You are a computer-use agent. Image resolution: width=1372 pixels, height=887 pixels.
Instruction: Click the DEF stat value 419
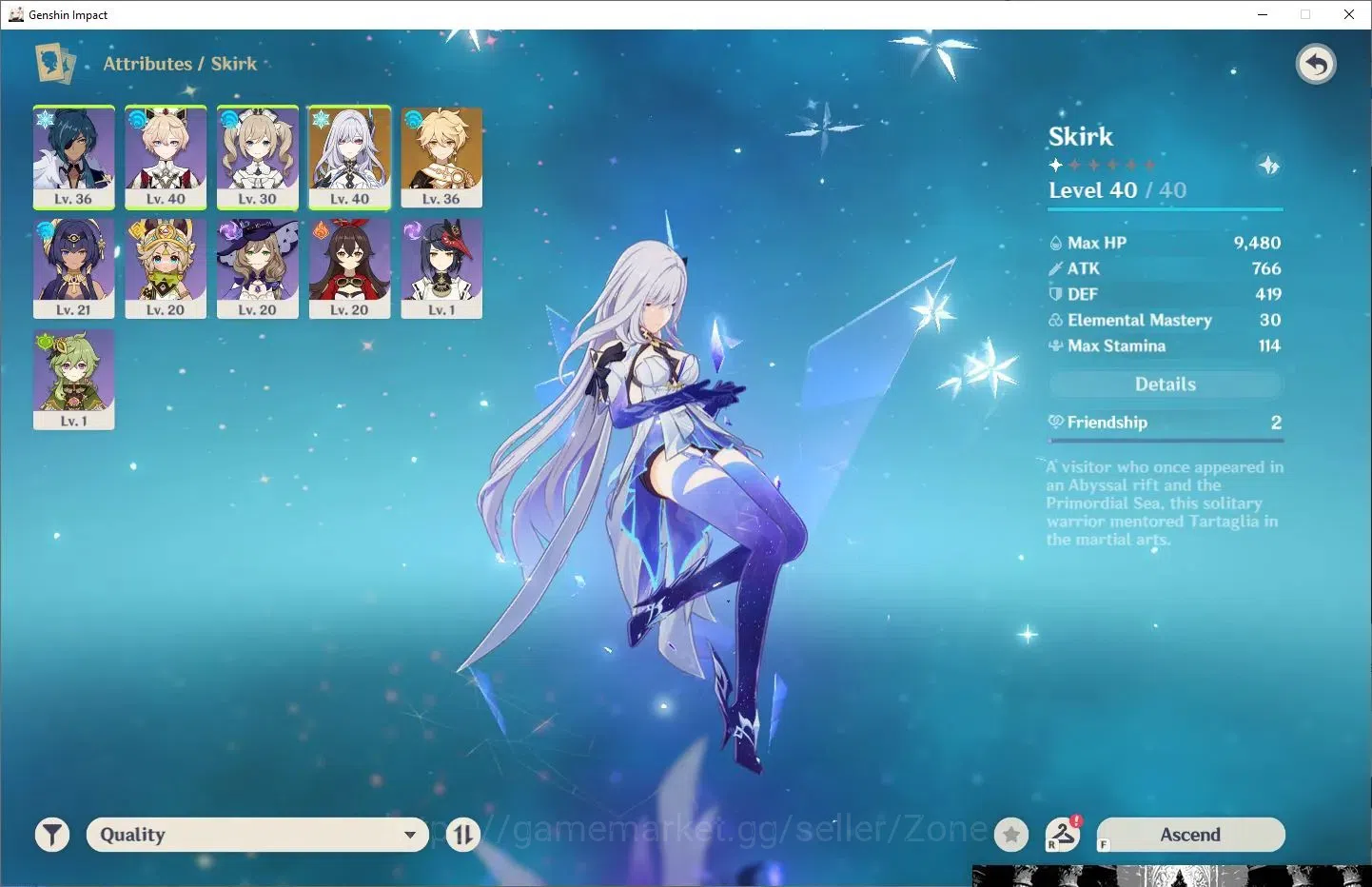[1268, 294]
